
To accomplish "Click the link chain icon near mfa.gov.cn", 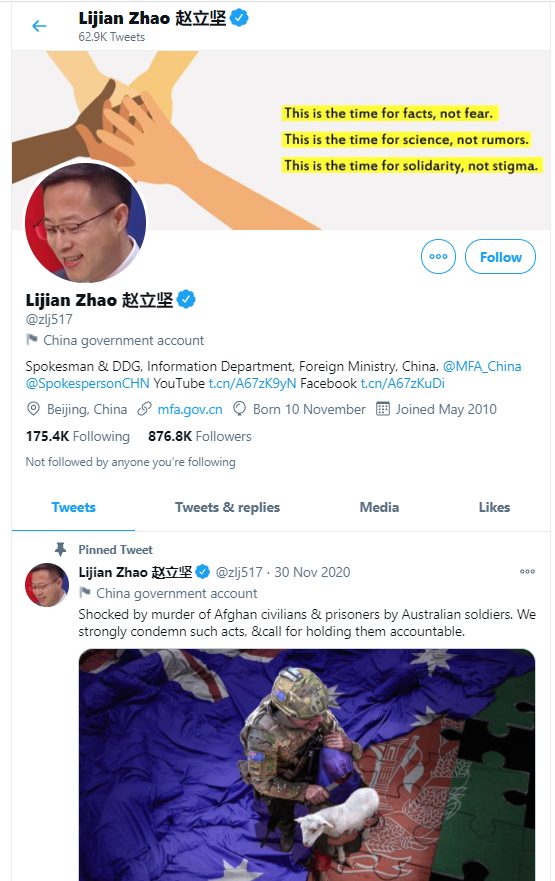I will (x=144, y=409).
